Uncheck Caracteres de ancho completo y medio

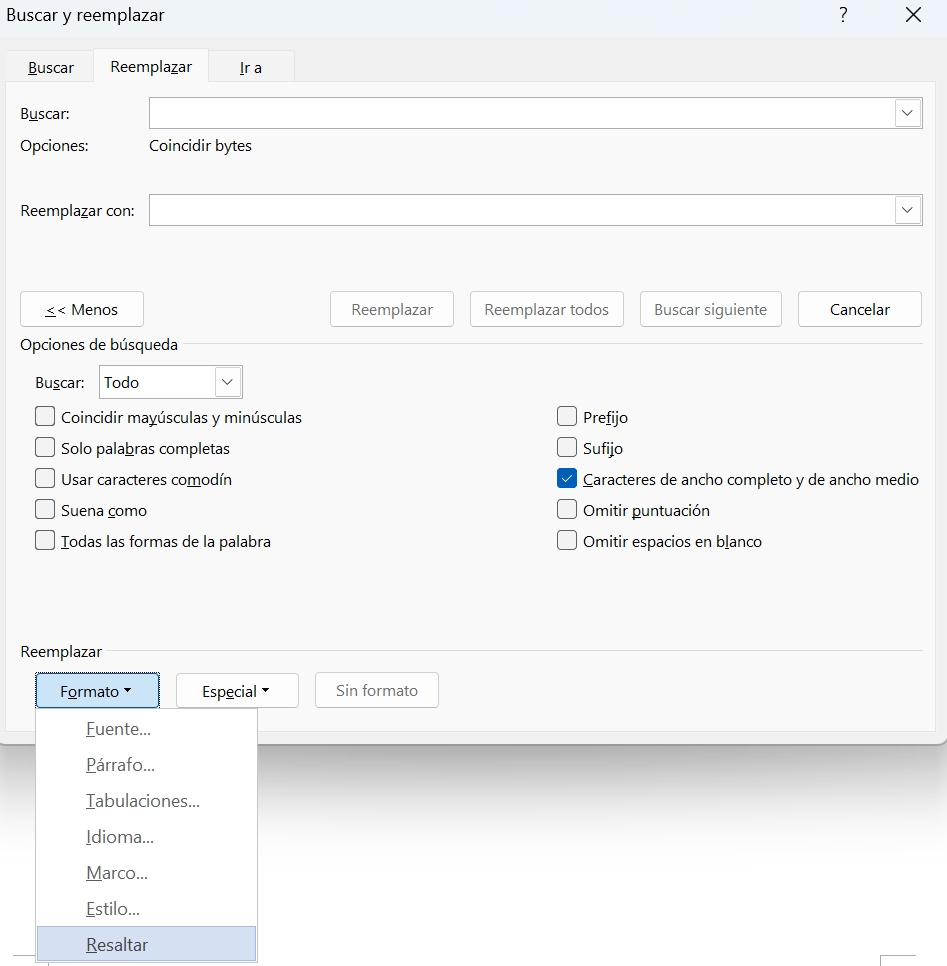point(567,478)
